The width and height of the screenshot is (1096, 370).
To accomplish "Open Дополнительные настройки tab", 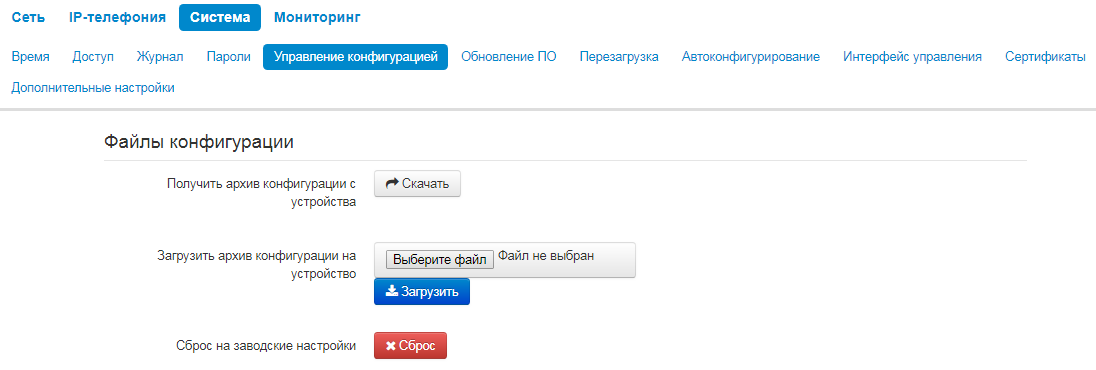I will click(93, 88).
